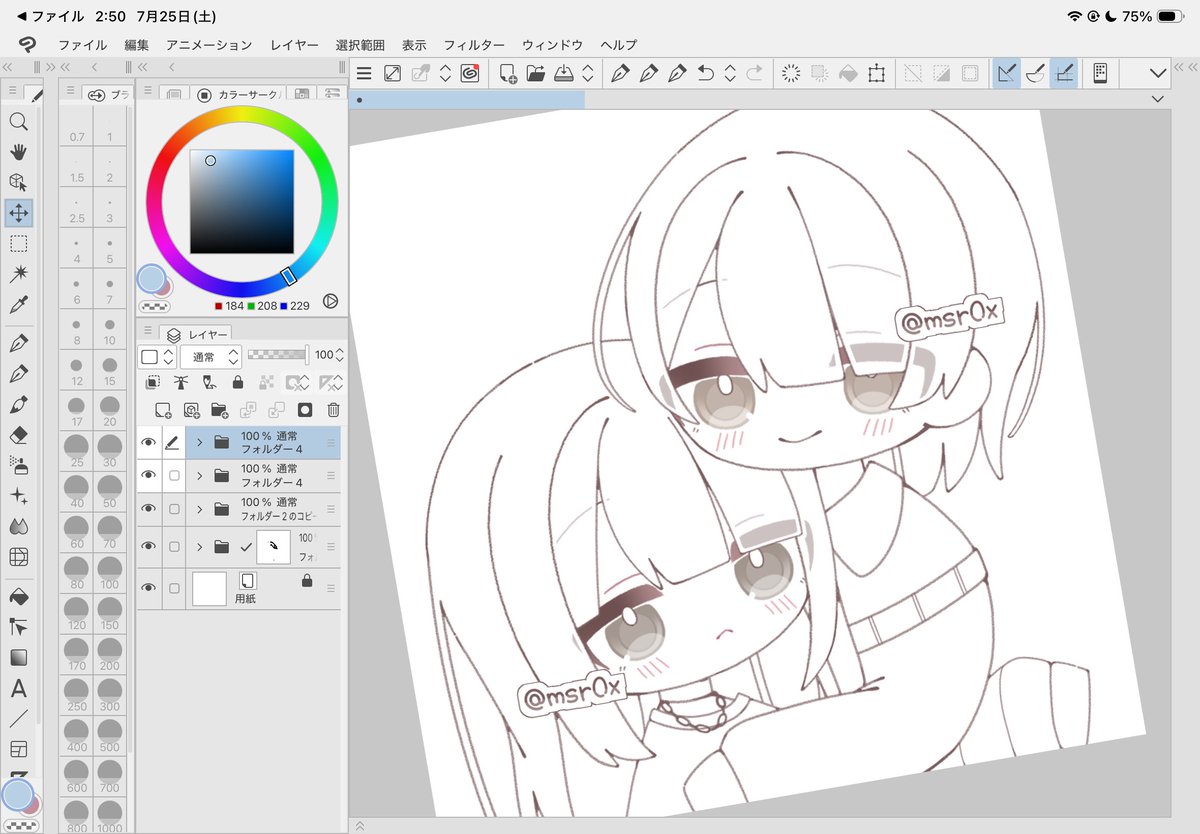Select the Decoration sparkle tool

coord(18,496)
